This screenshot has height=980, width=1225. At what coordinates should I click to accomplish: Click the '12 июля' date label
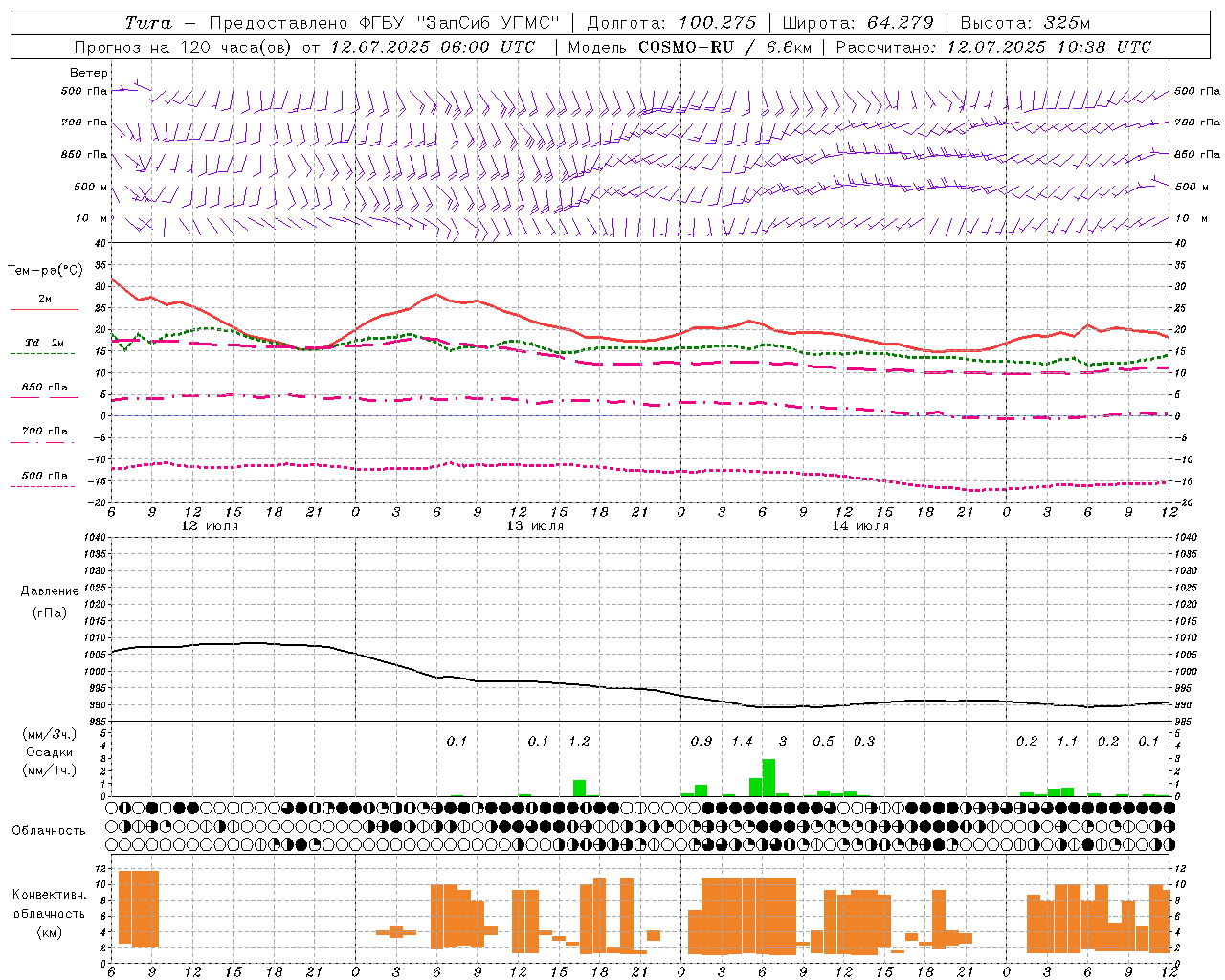click(210, 526)
